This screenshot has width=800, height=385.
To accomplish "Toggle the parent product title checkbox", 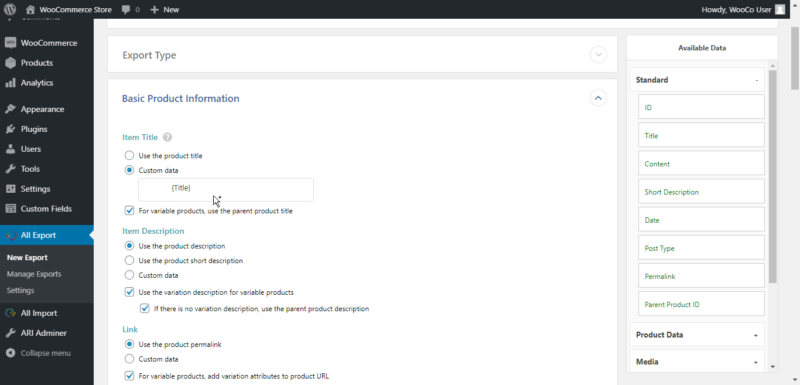I will tap(130, 211).
